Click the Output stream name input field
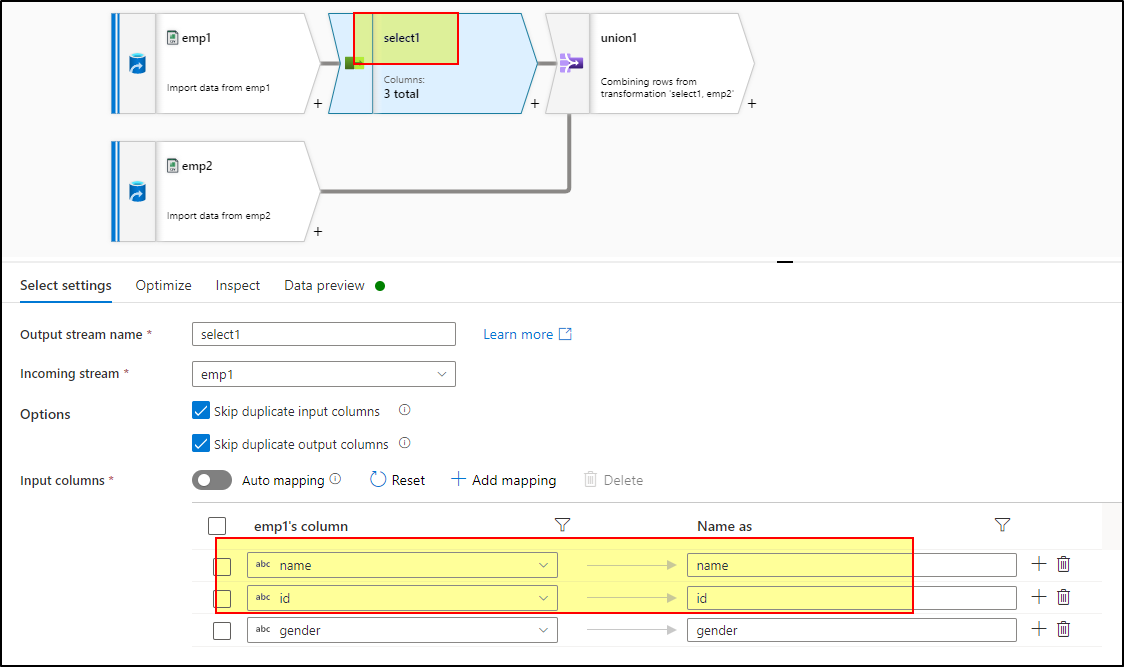This screenshot has height=667, width=1124. coord(323,334)
